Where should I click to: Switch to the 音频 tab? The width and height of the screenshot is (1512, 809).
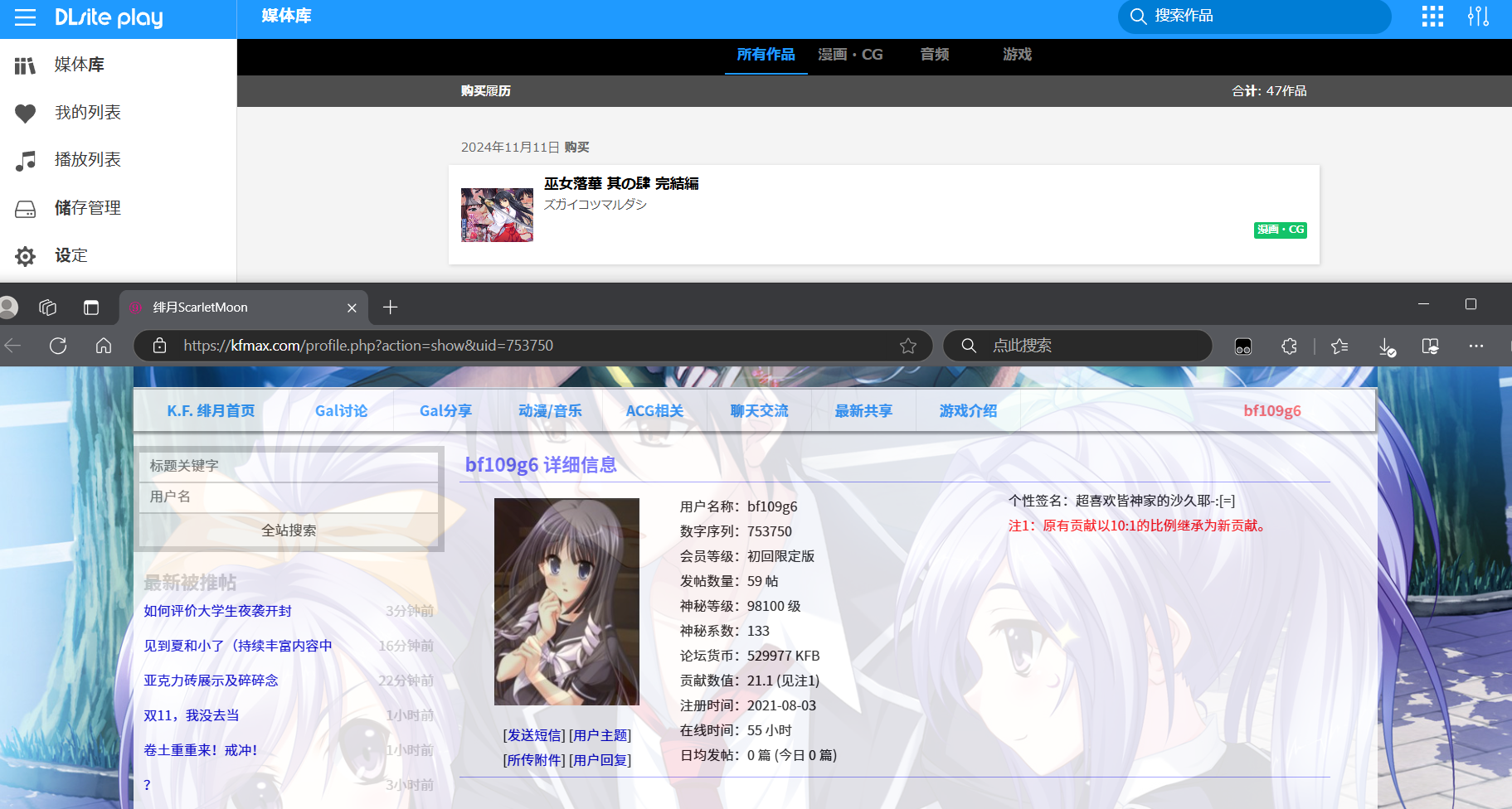(935, 55)
